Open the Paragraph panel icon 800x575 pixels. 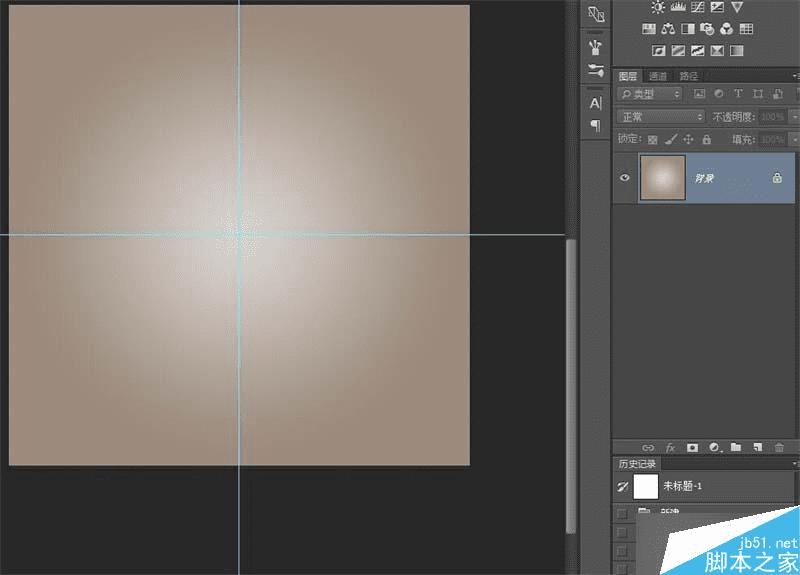pos(596,125)
